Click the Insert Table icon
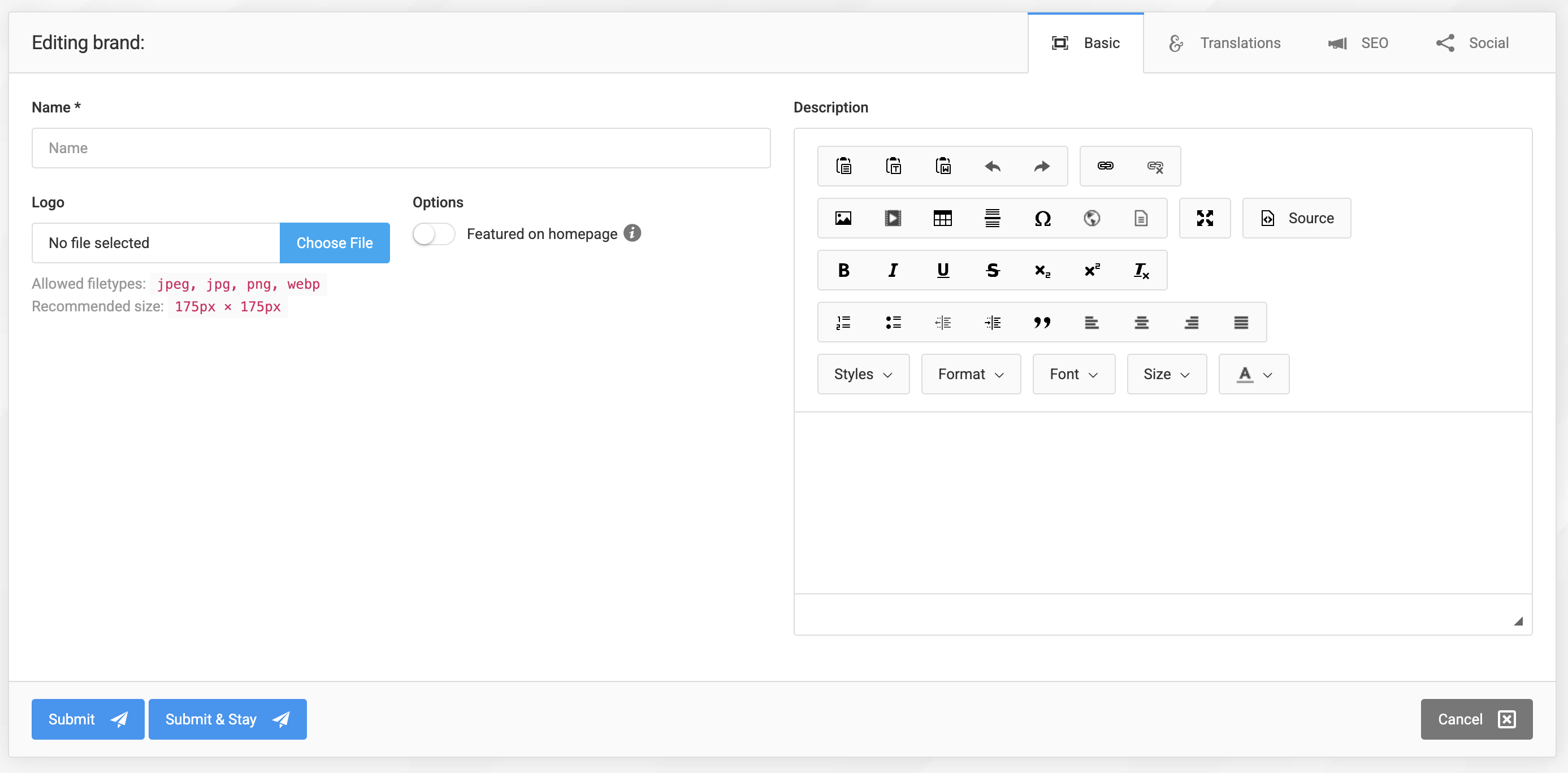Image resolution: width=1568 pixels, height=773 pixels. (x=942, y=218)
